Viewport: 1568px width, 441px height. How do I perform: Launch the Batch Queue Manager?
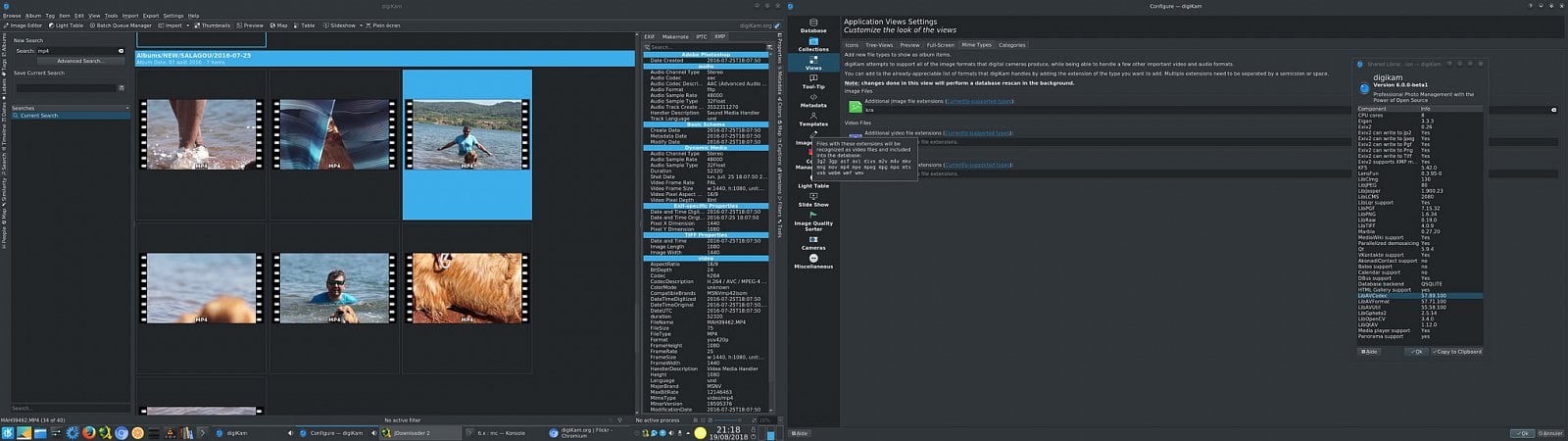click(122, 25)
